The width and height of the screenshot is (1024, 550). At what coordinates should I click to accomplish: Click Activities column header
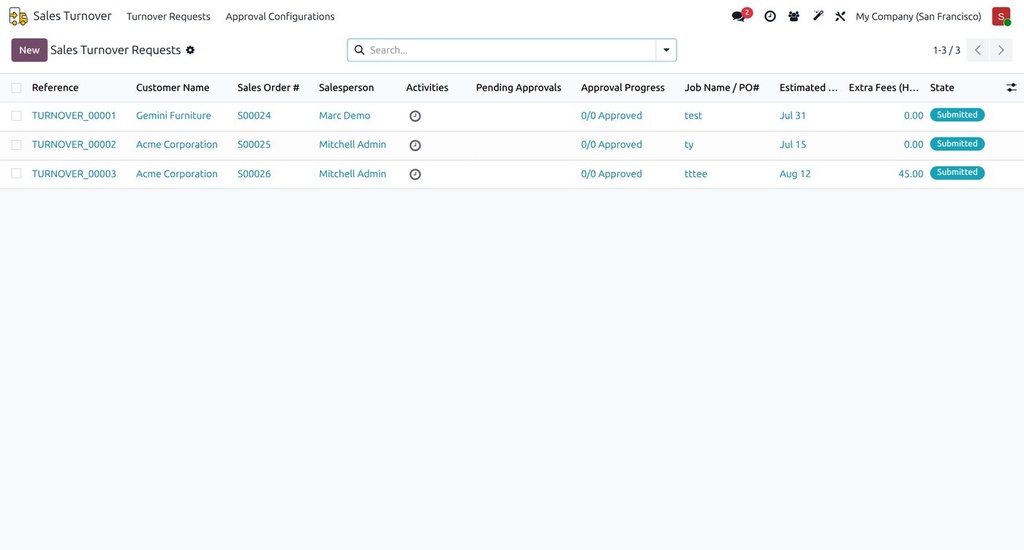point(427,88)
